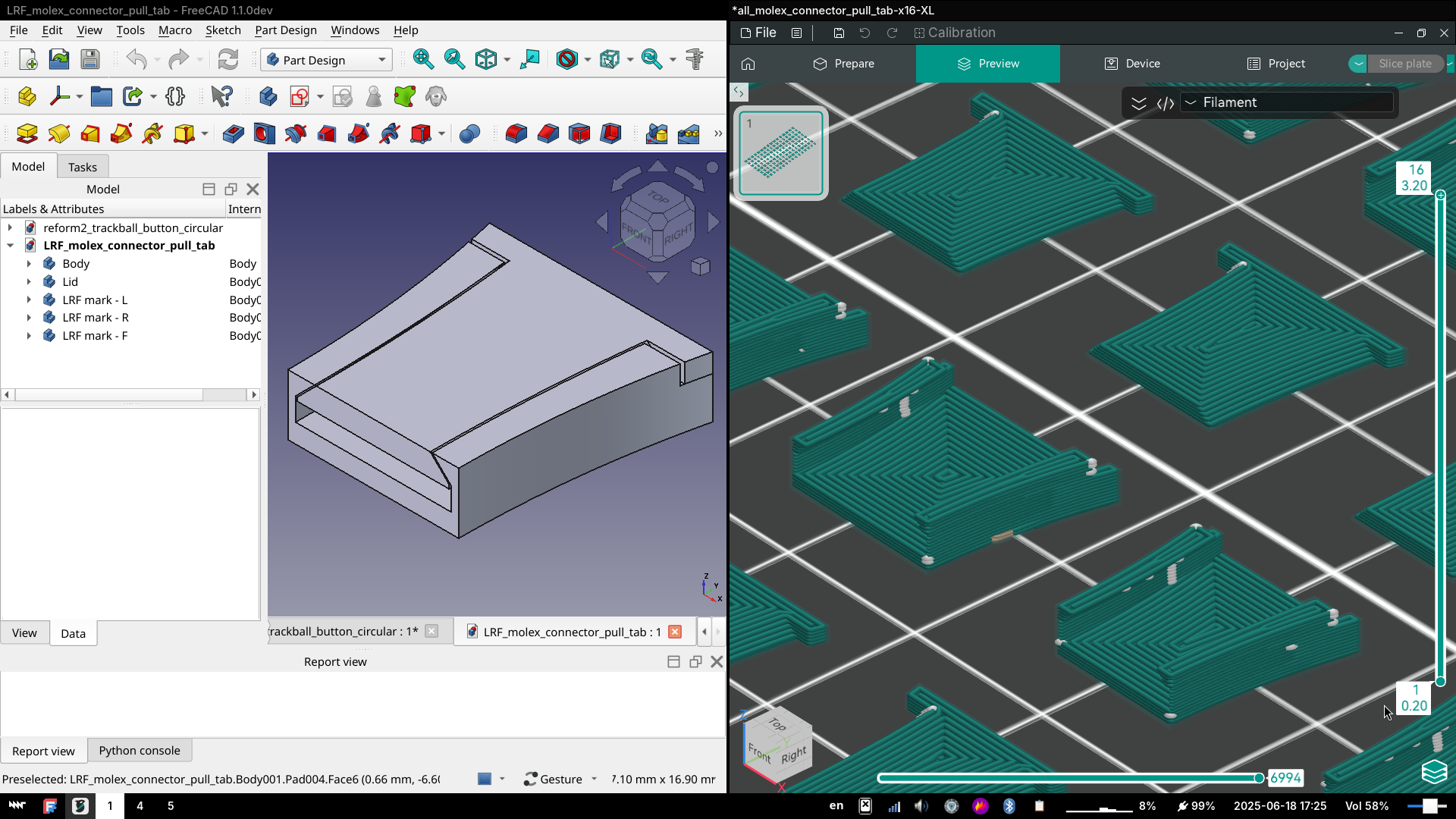Click the Fit All zoom icon
1456x819 pixels.
click(x=422, y=59)
